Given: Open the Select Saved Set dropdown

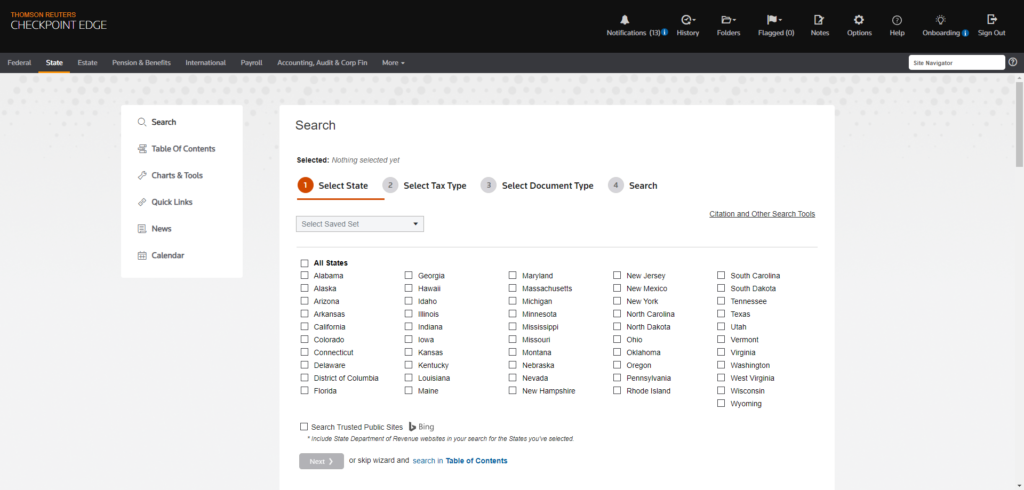Looking at the screenshot, I should click(x=360, y=224).
